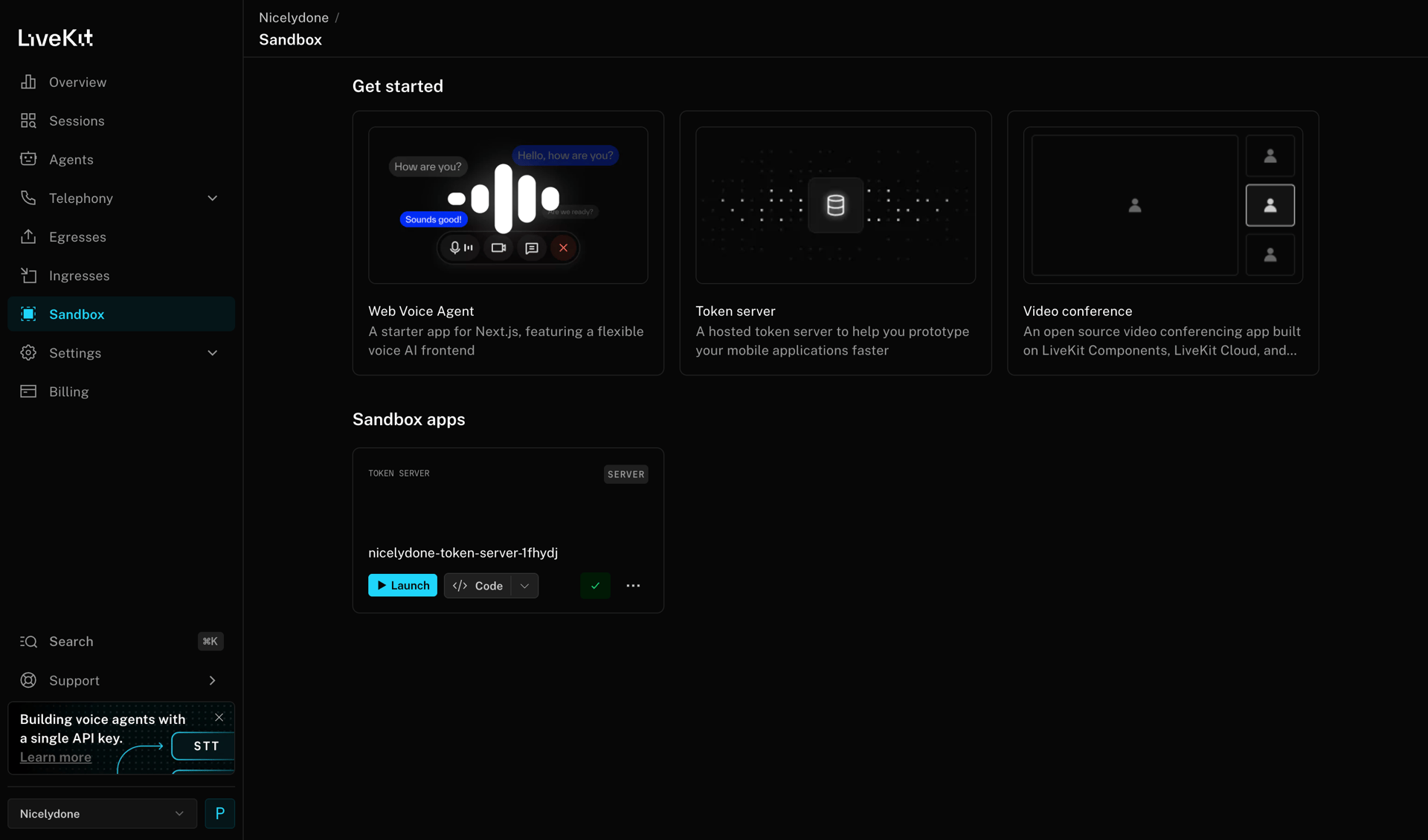Select the Overview icon in the sidebar
The image size is (1428, 840).
coord(28,82)
